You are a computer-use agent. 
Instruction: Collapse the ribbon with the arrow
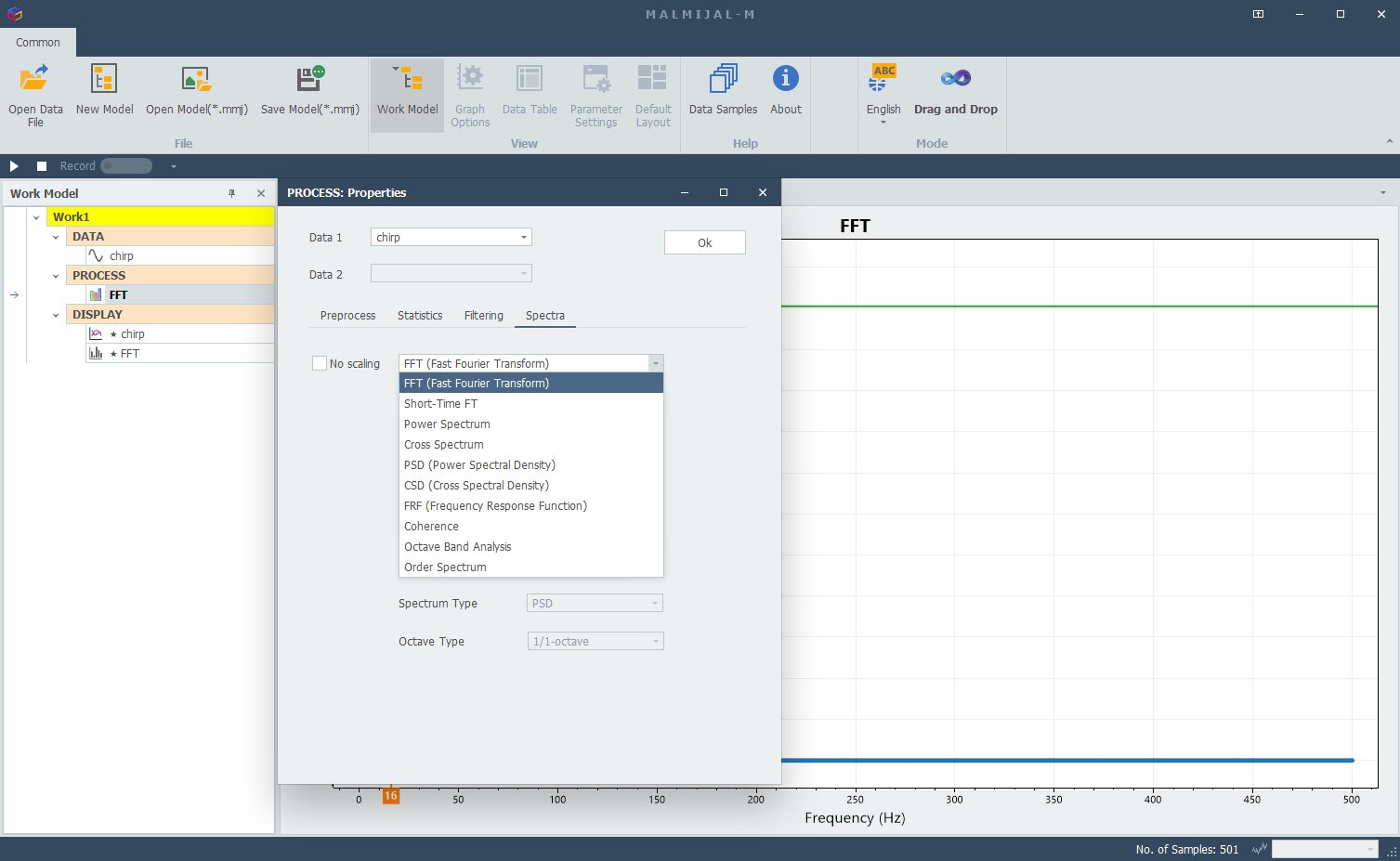1390,141
